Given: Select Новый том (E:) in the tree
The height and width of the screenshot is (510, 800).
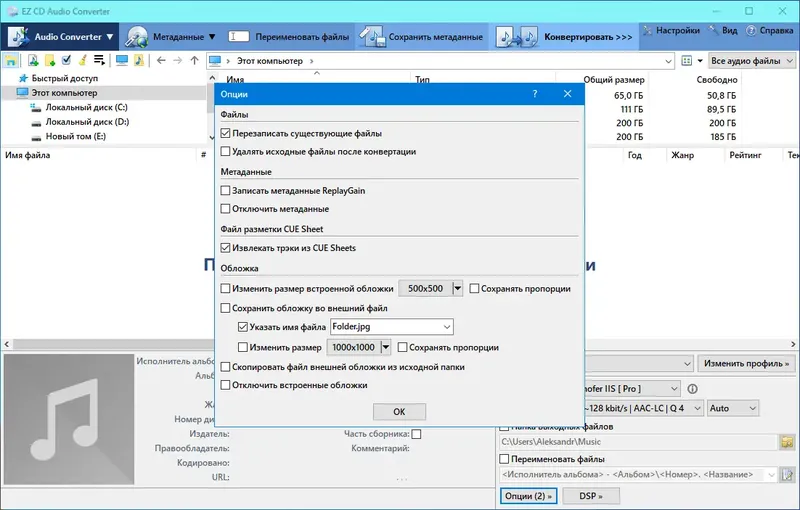Looking at the screenshot, I should tap(76, 136).
